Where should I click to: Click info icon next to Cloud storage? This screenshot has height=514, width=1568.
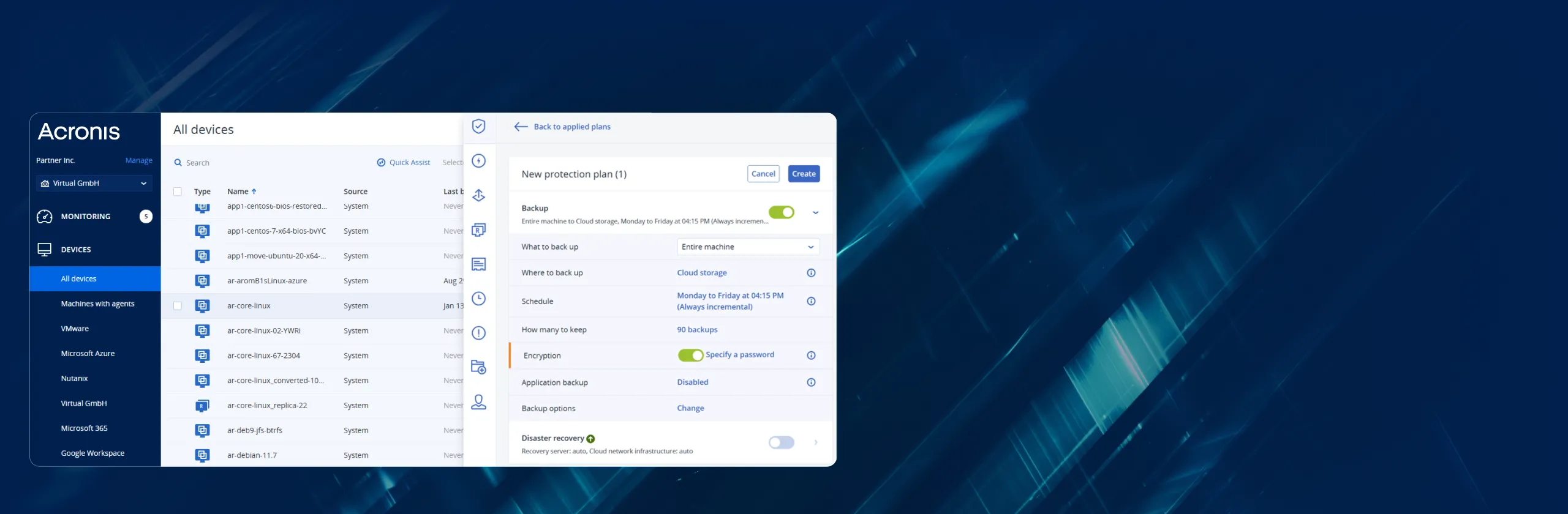pyautogui.click(x=811, y=273)
